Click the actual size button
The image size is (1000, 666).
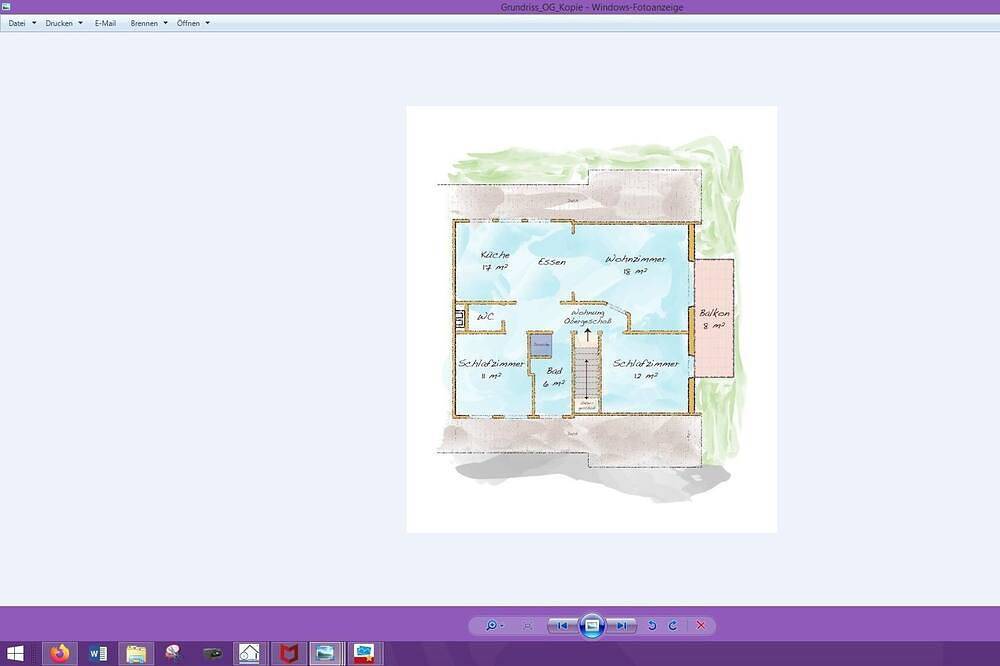[x=527, y=626]
